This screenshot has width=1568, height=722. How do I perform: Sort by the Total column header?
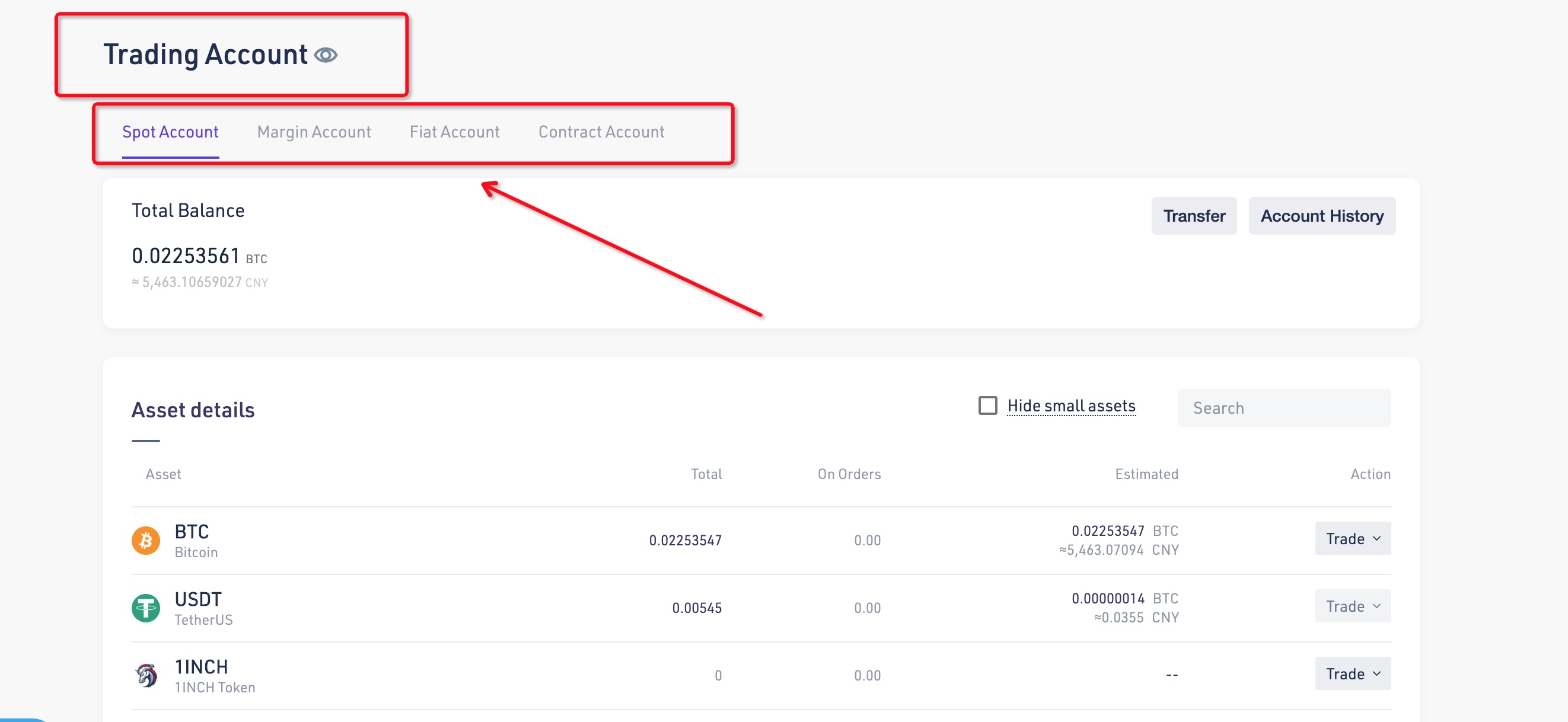[706, 474]
